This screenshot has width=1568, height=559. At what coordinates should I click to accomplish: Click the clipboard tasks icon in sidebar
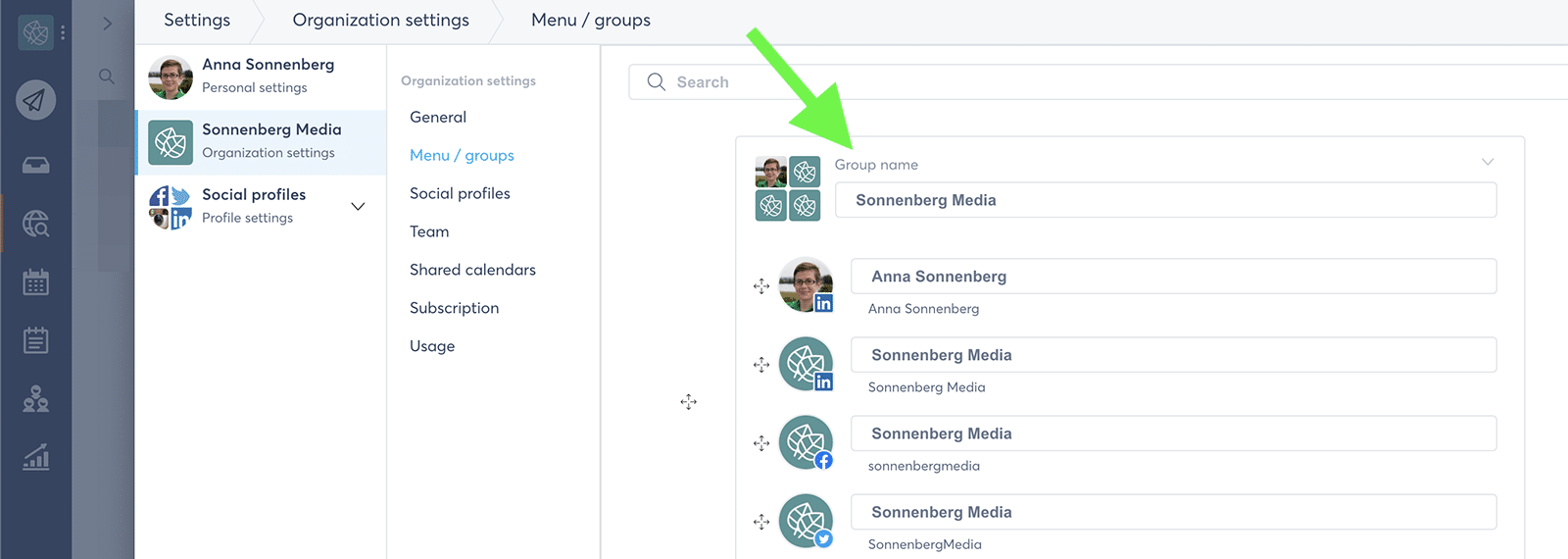[36, 340]
